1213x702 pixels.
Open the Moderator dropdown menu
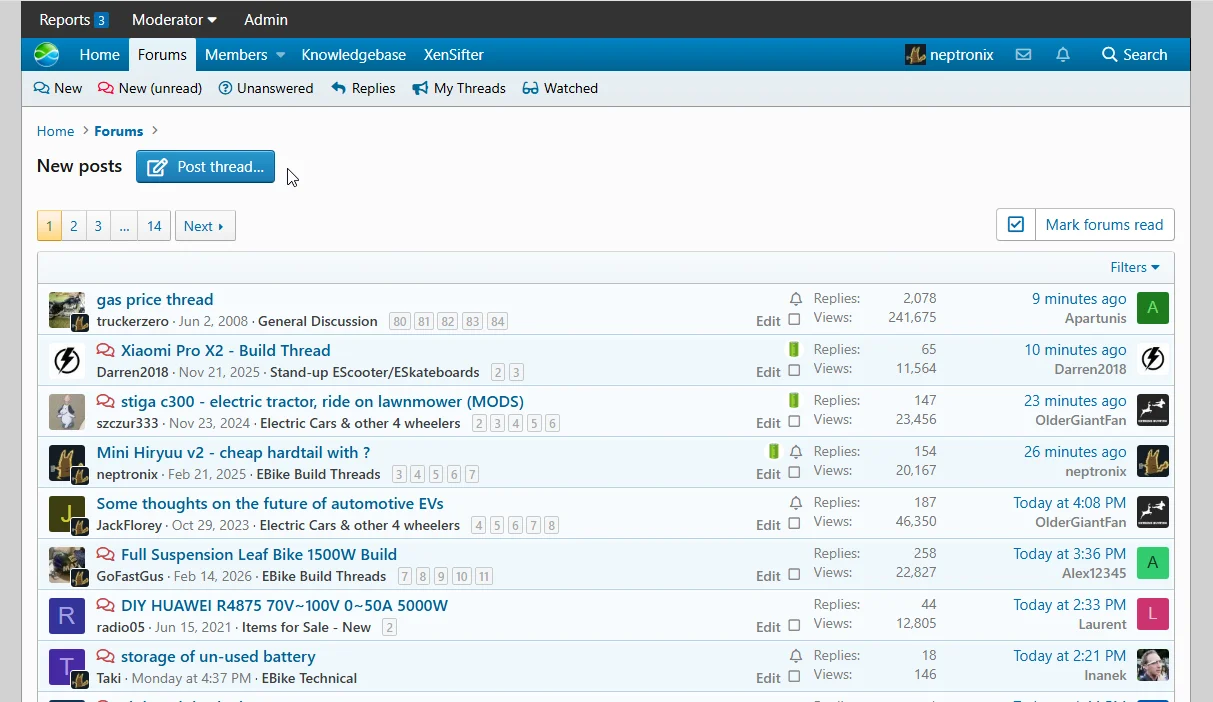(174, 20)
